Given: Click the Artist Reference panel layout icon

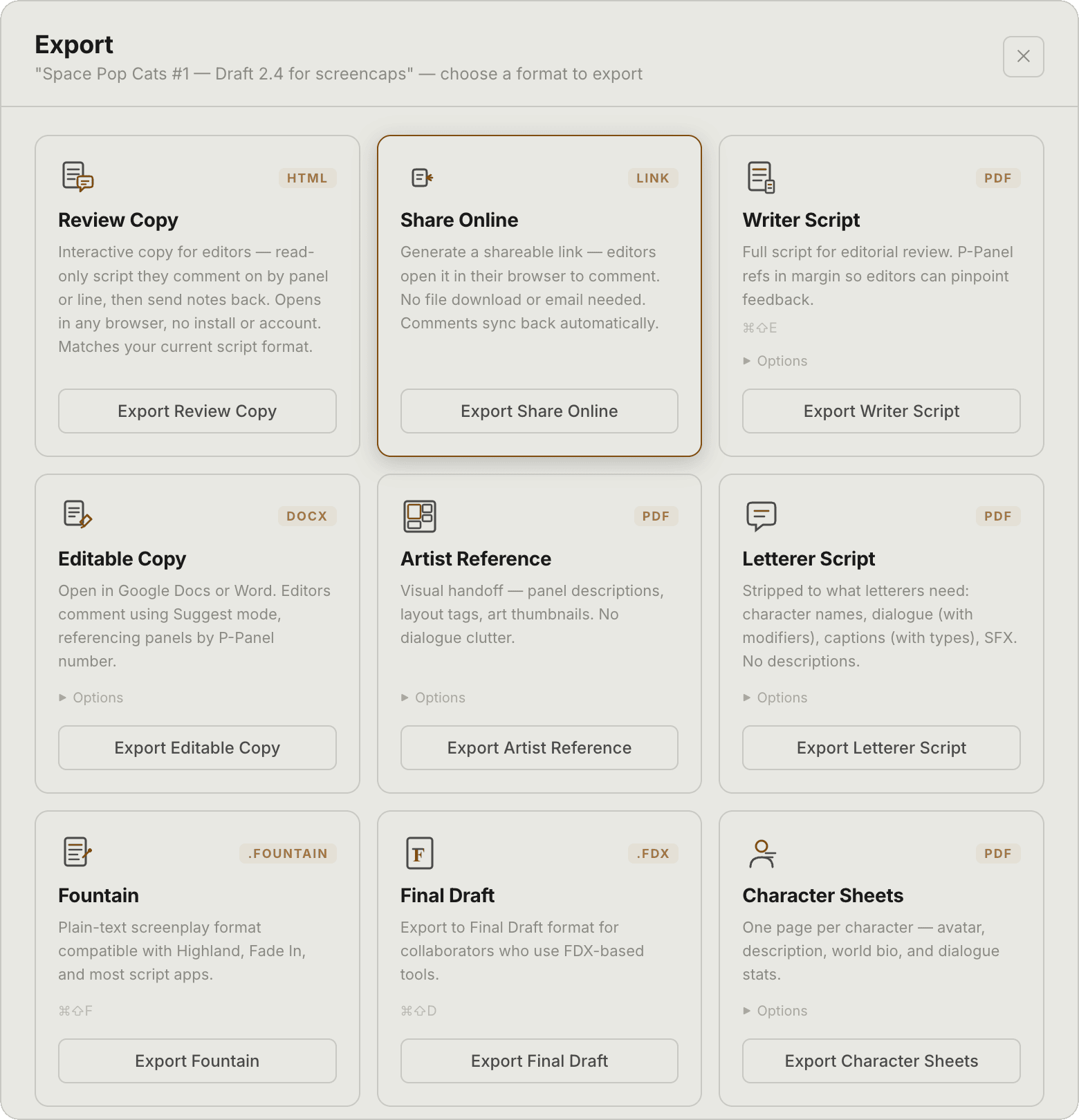Looking at the screenshot, I should (x=420, y=516).
